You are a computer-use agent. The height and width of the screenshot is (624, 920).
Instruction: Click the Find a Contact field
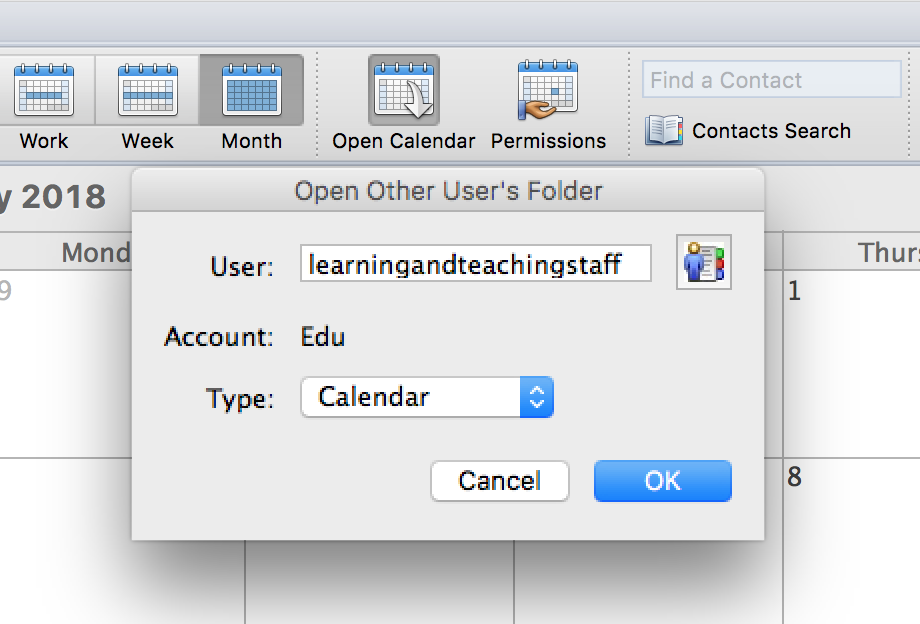[x=772, y=80]
